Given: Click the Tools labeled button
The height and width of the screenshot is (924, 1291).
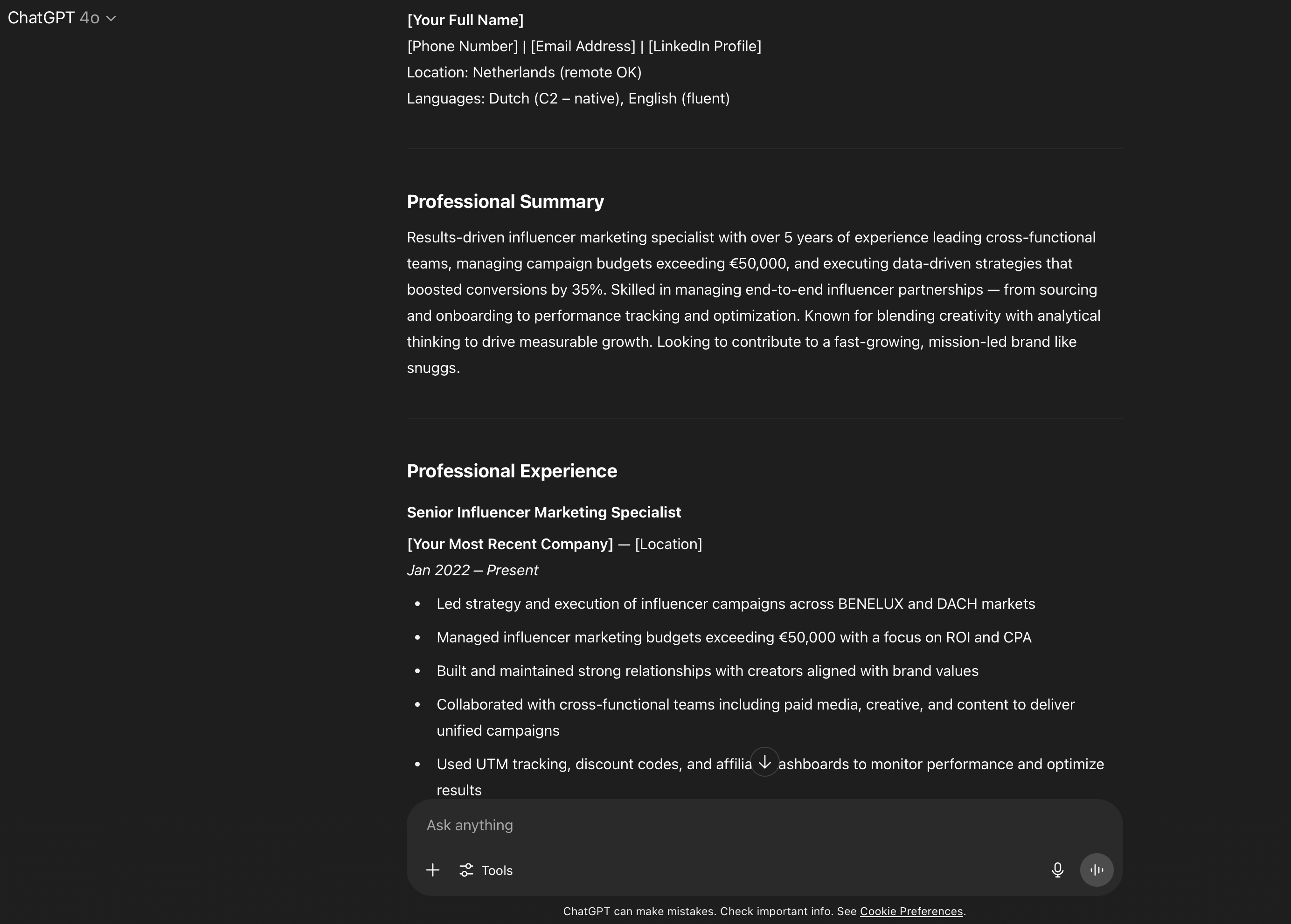Looking at the screenshot, I should coord(496,870).
